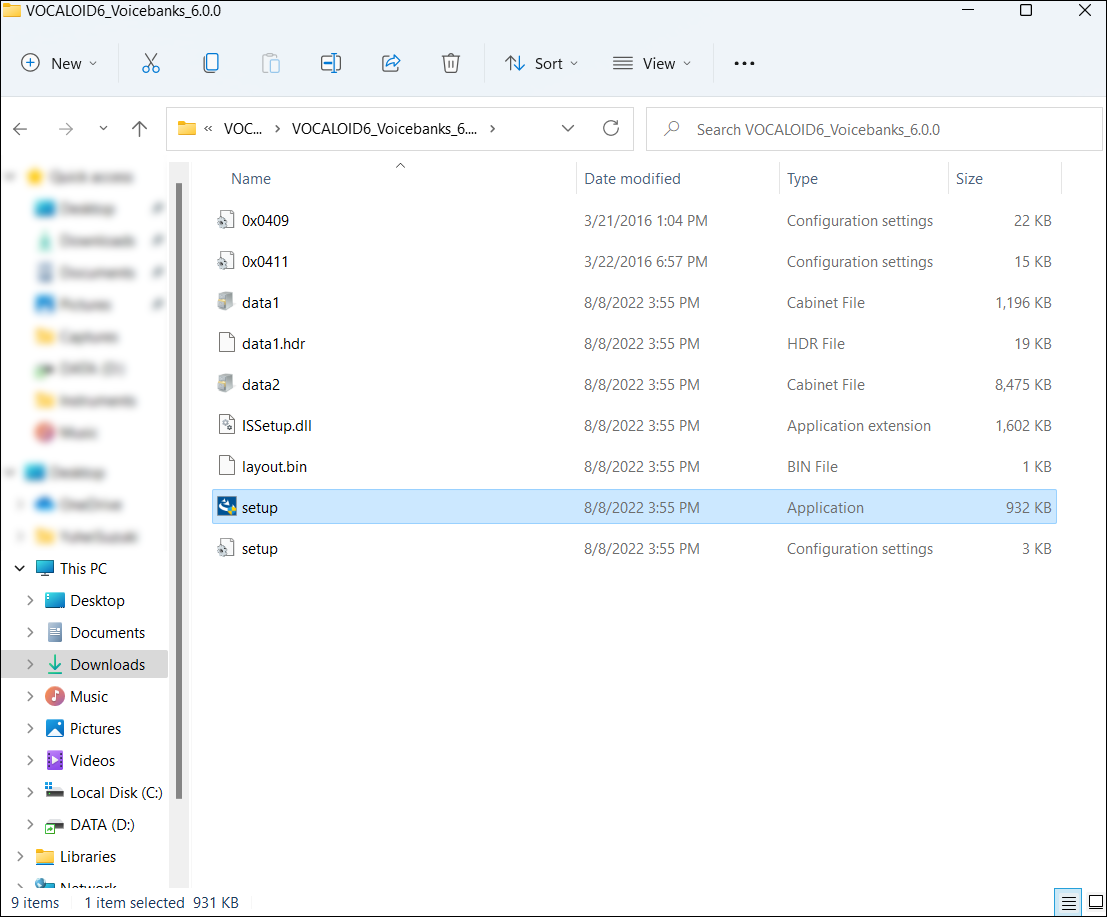Open the See more ellipsis menu
Viewport: 1107px width, 917px height.
click(744, 63)
